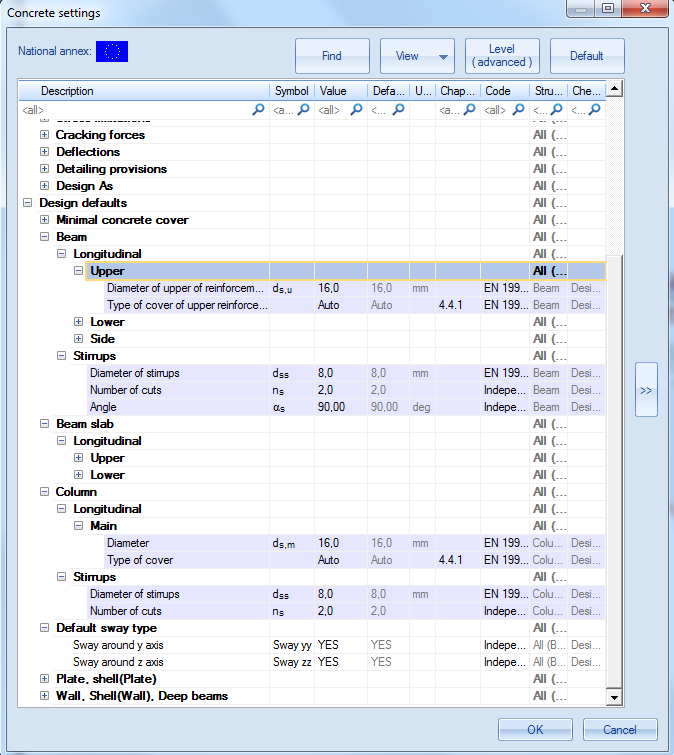Expand the Deflections node
This screenshot has width=674, height=755.
[44, 152]
